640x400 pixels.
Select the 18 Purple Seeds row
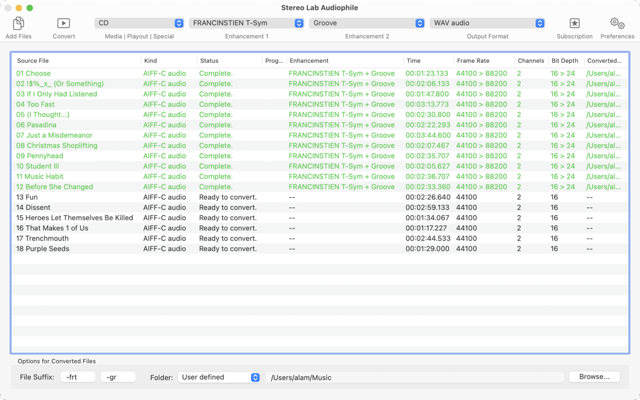click(x=200, y=248)
